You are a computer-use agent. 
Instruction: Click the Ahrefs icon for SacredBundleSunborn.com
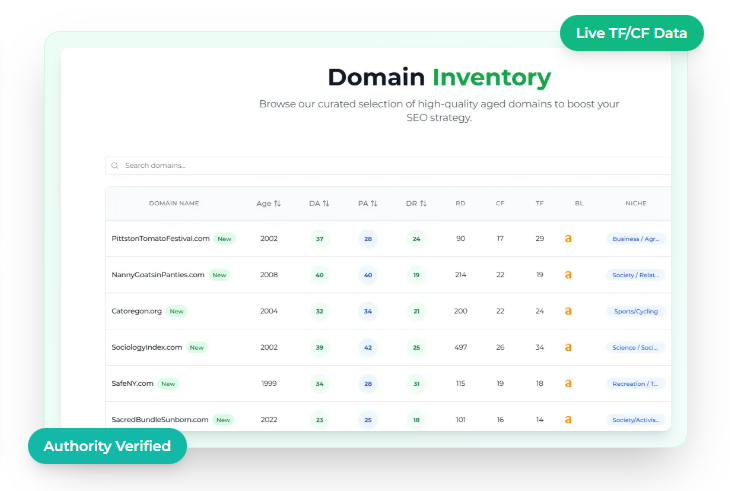pyautogui.click(x=568, y=420)
